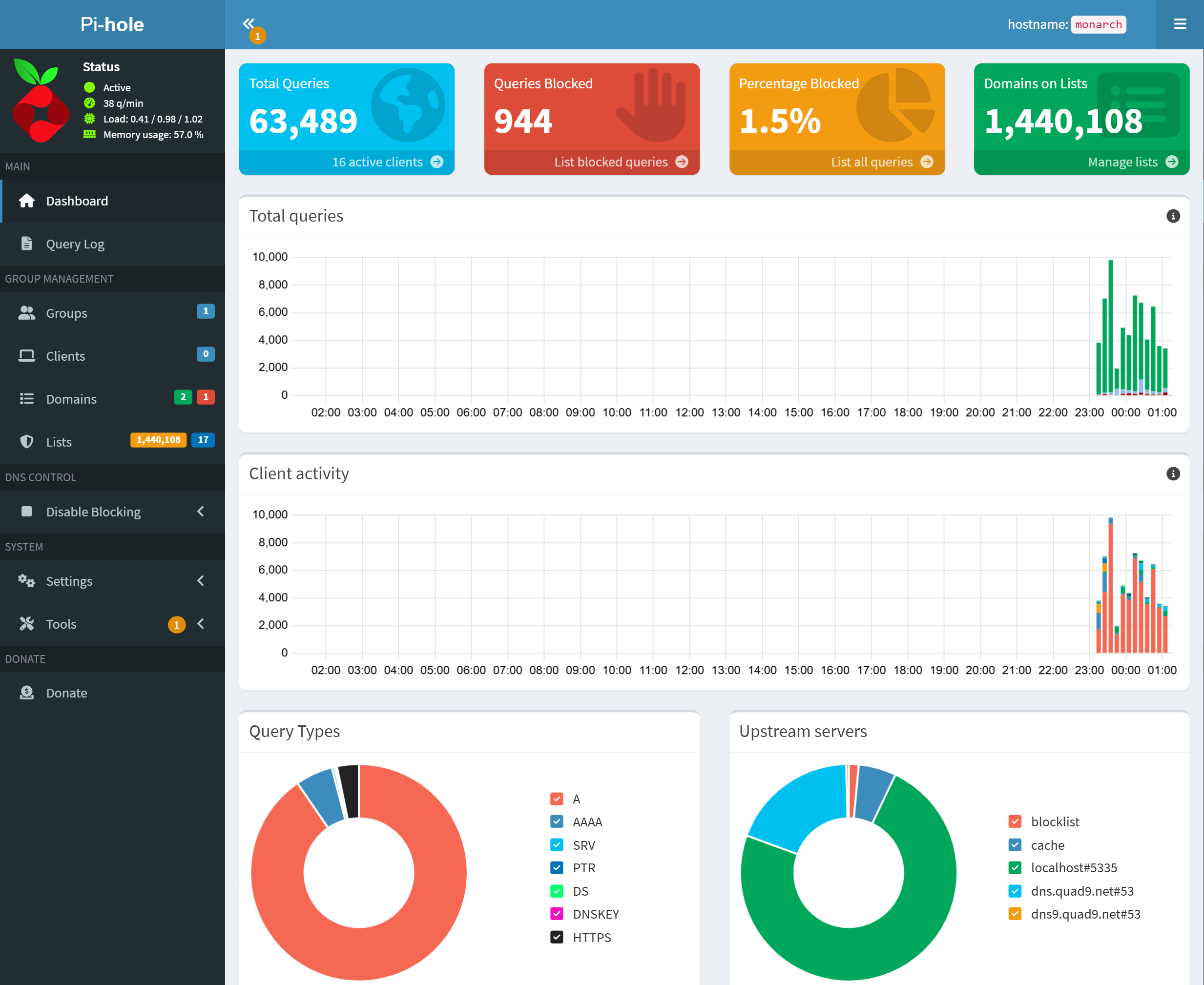The height and width of the screenshot is (985, 1204).
Task: Click the Client activity info icon
Action: 1173,474
